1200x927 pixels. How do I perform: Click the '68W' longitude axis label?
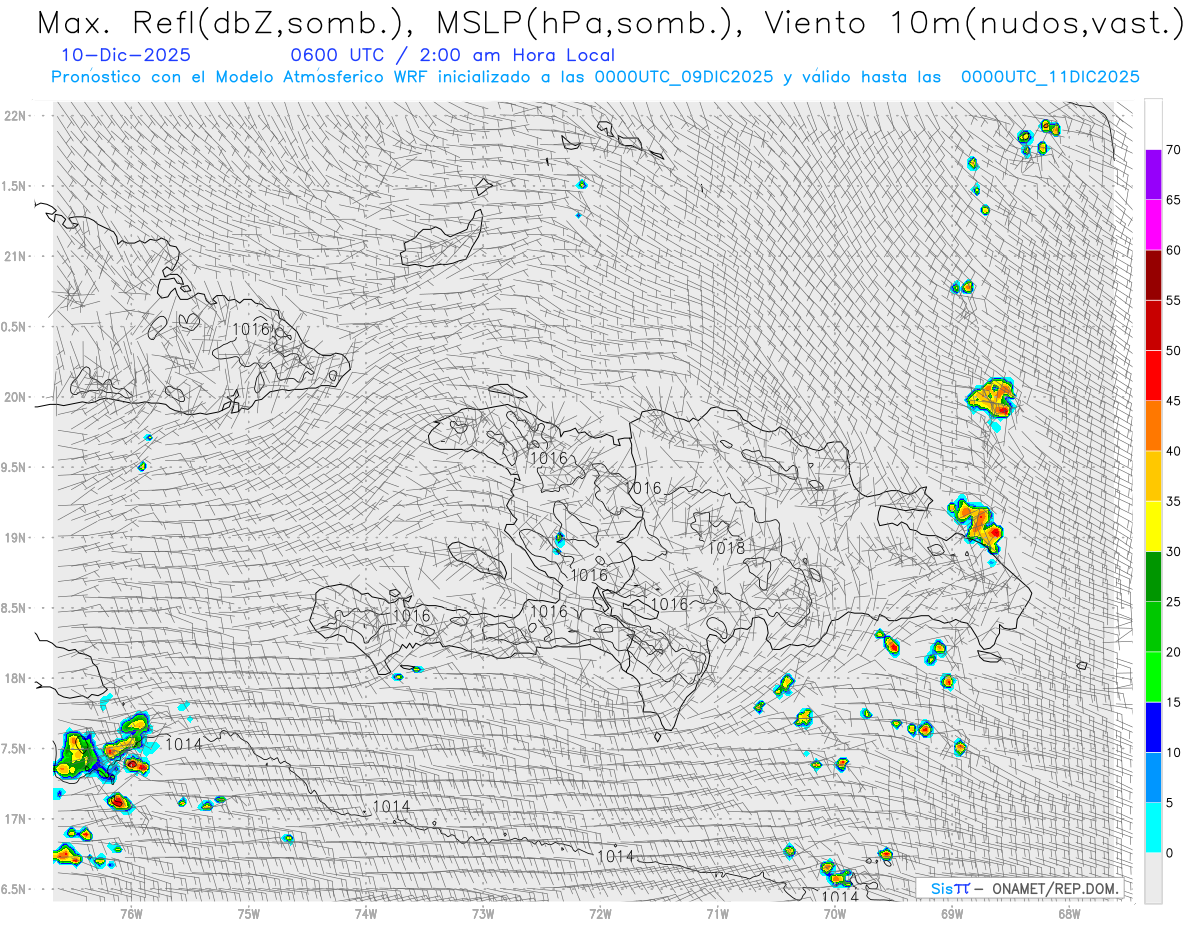[1069, 913]
